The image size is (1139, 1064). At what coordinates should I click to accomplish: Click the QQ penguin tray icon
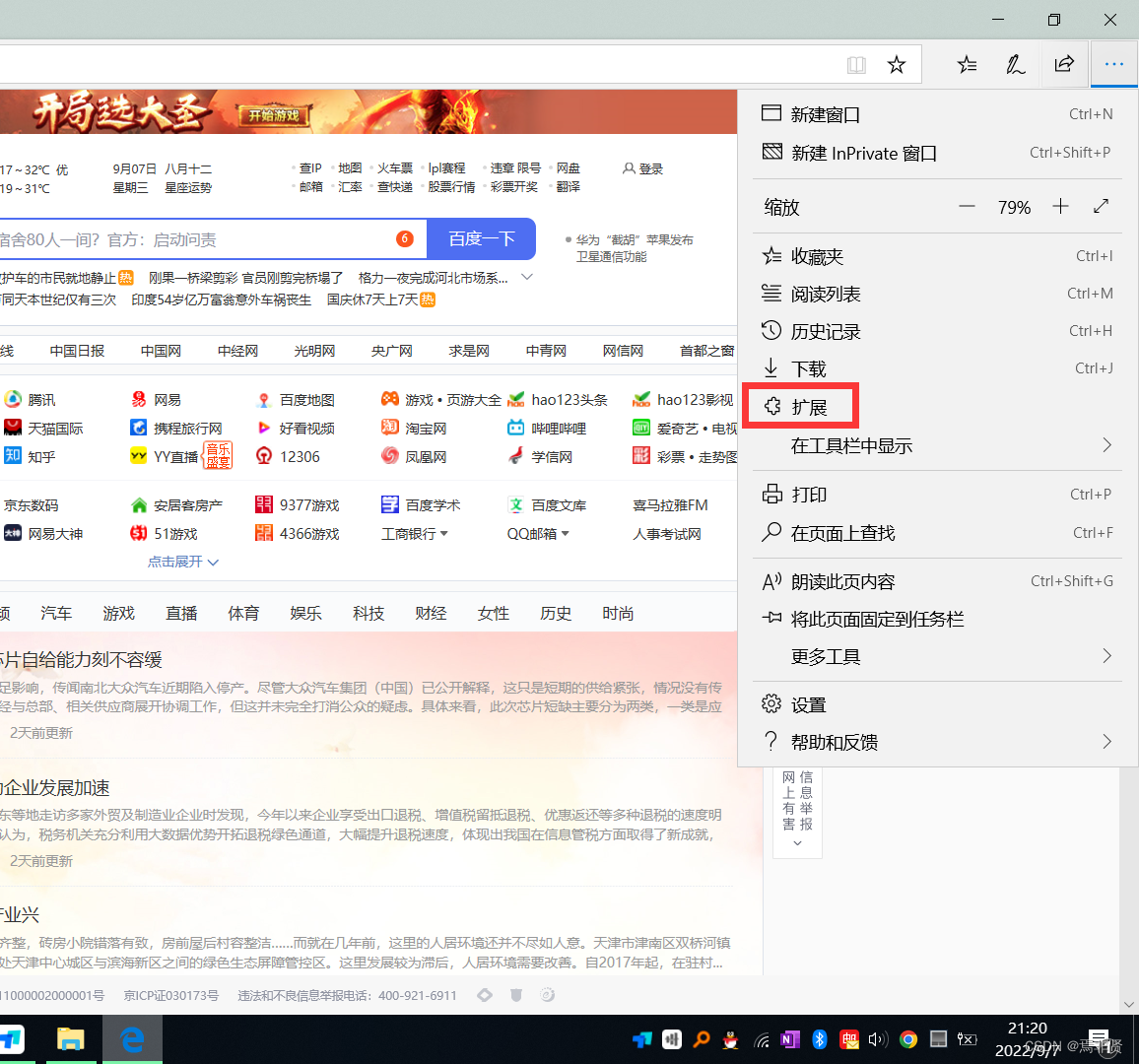coord(730,1039)
